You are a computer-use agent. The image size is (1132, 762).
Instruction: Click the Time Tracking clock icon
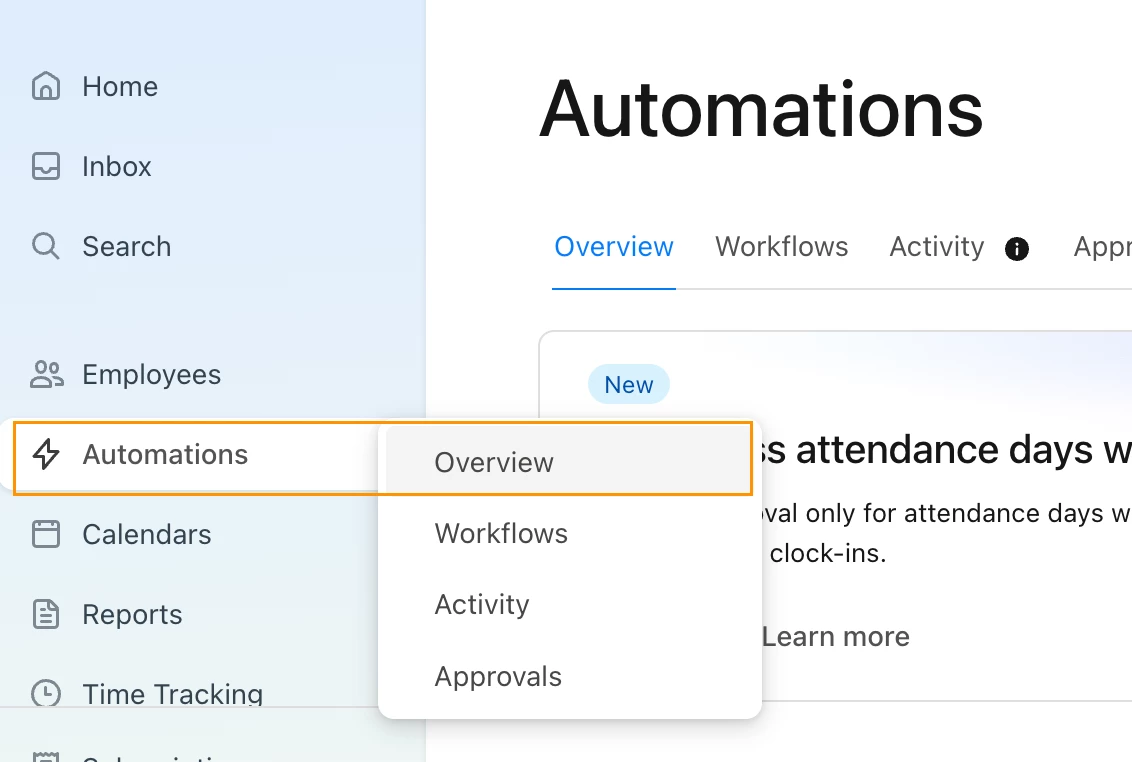tap(45, 693)
